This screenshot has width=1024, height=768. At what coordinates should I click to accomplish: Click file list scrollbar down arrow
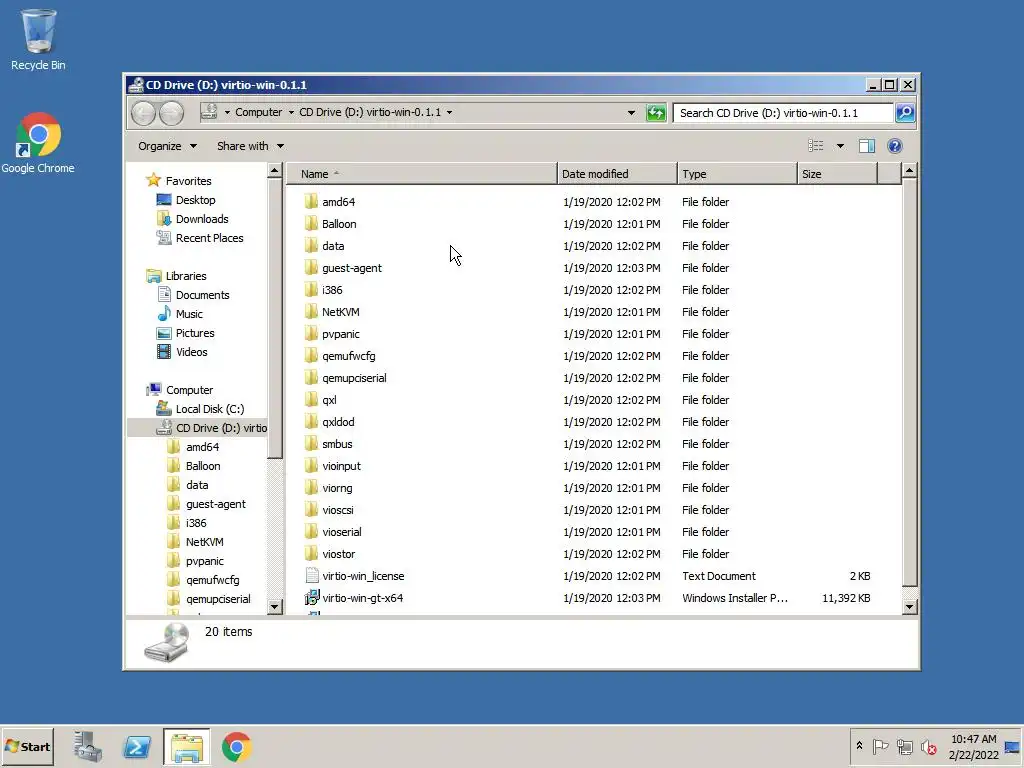[909, 607]
